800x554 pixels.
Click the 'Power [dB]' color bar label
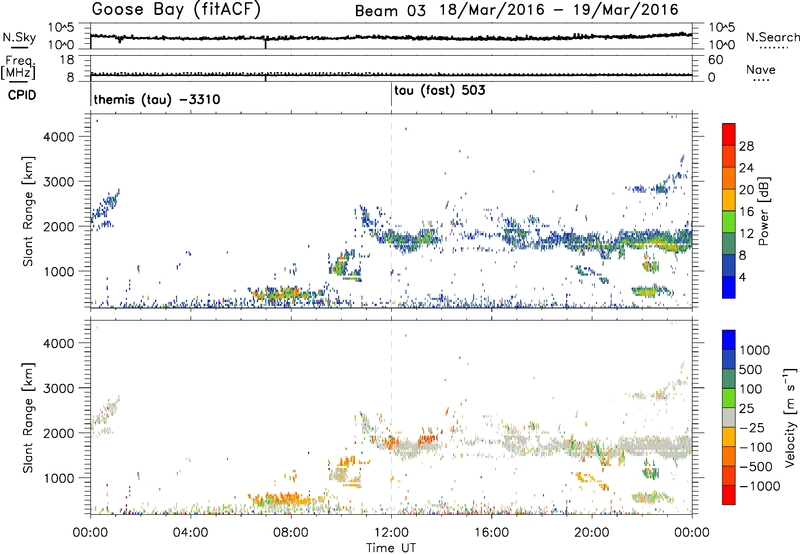[763, 211]
